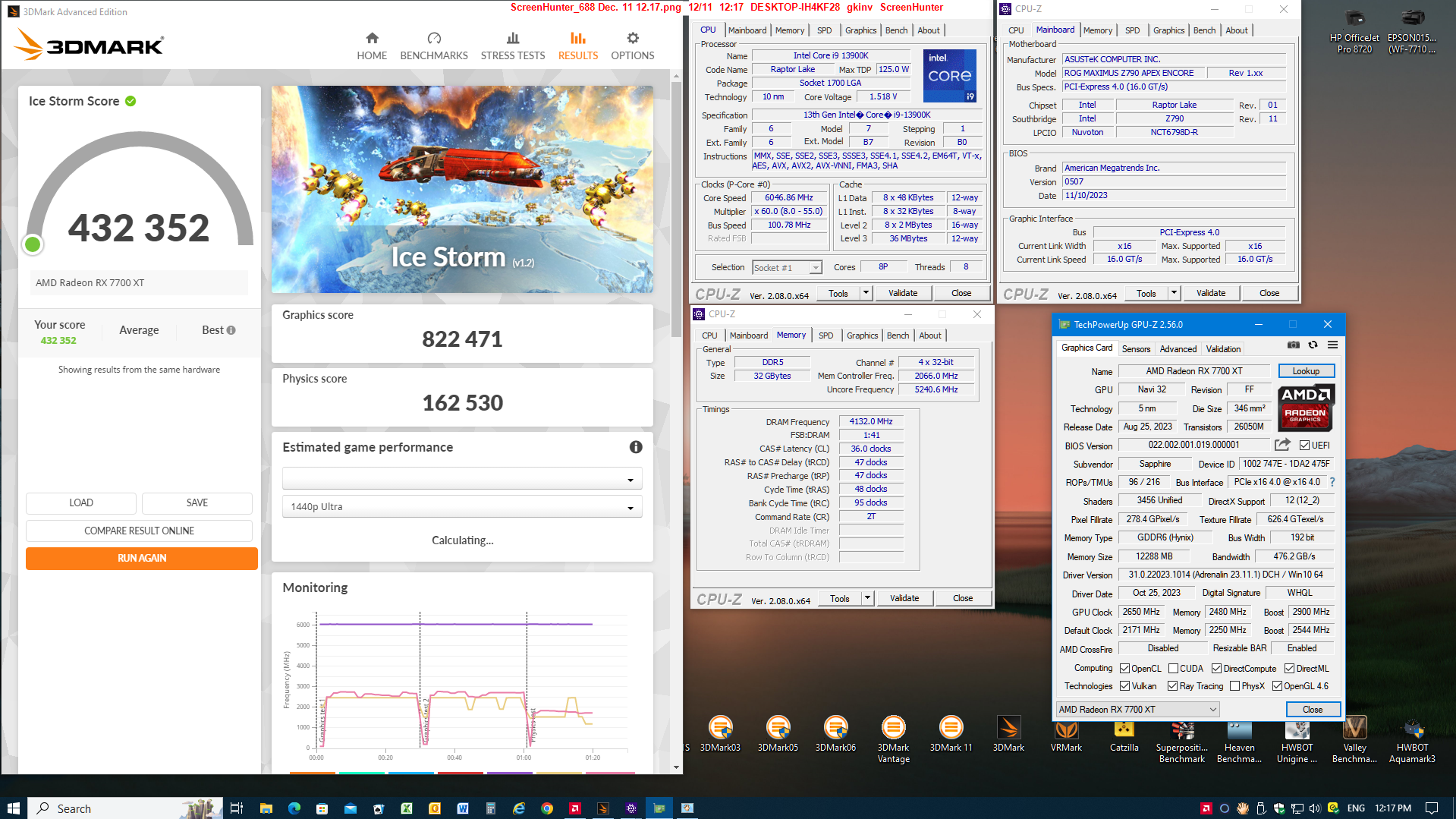Open 3DMark OPTIONS gear
1456x819 pixels.
(x=633, y=46)
